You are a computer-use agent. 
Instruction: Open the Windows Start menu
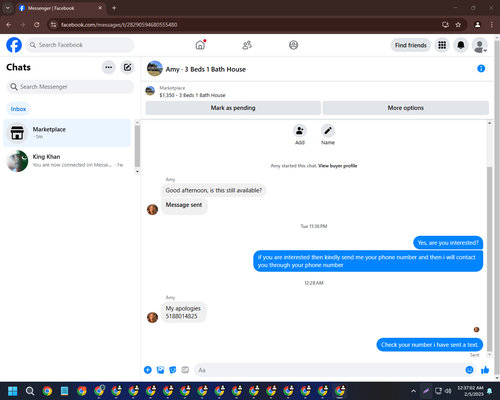13,391
